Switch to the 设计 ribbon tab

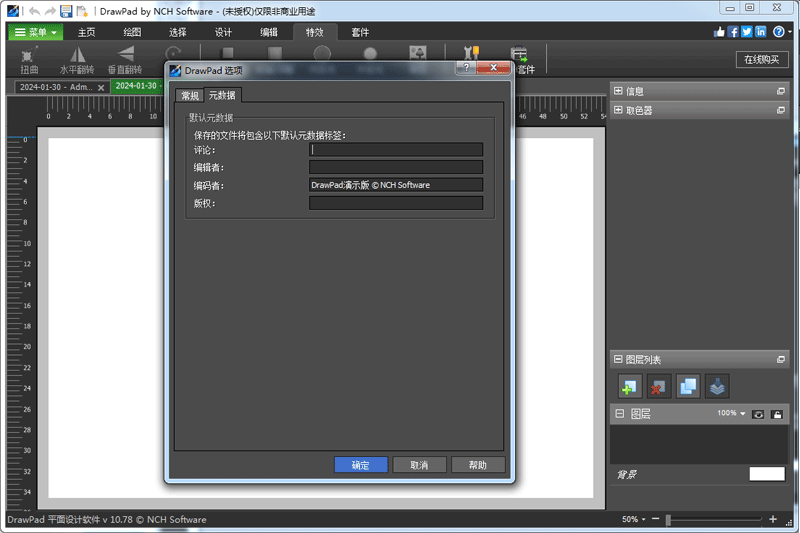(x=223, y=32)
